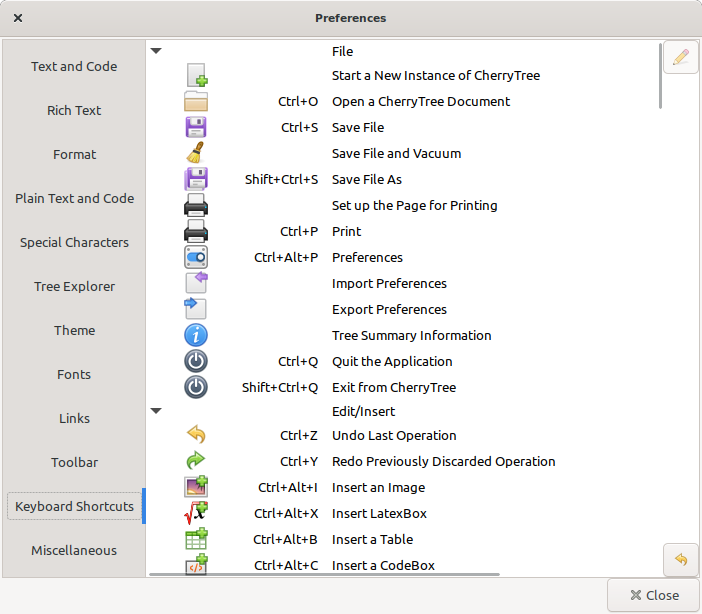702x614 pixels.
Task: Select the Ctrl+Y shortcut cell
Action: pyautogui.click(x=299, y=461)
